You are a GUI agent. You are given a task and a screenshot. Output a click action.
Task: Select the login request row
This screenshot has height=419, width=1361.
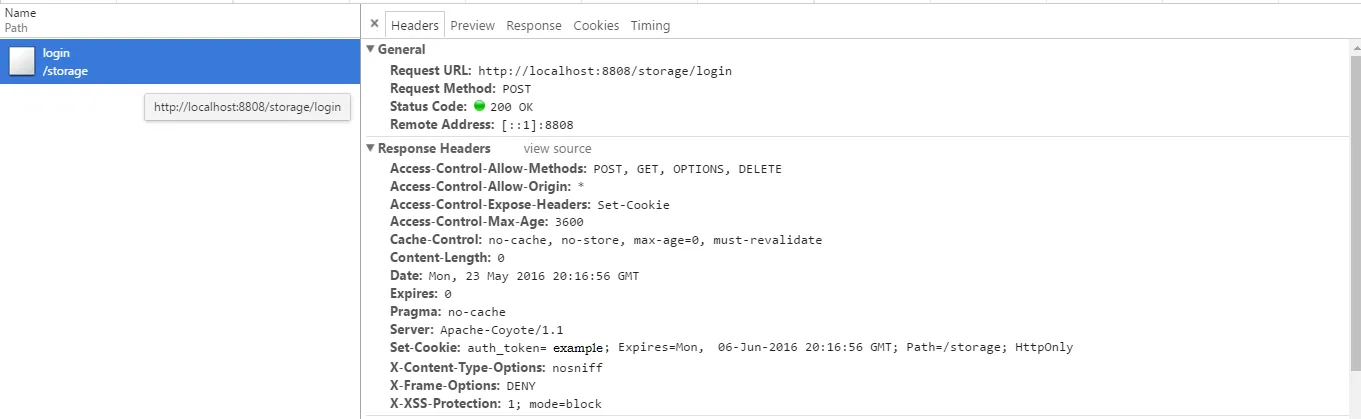coord(180,62)
